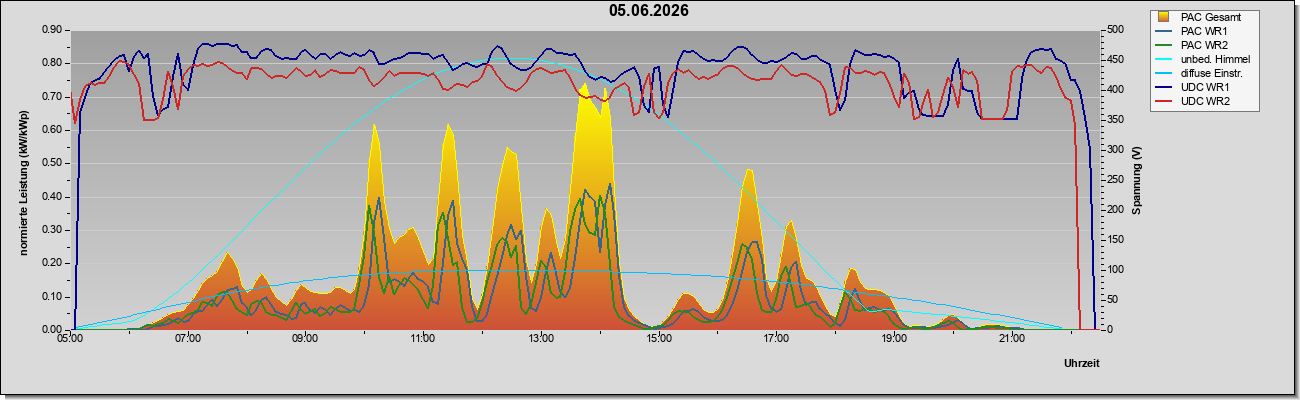Click the 0.90 value on the left axis
This screenshot has width=1300, height=400.
coord(54,30)
